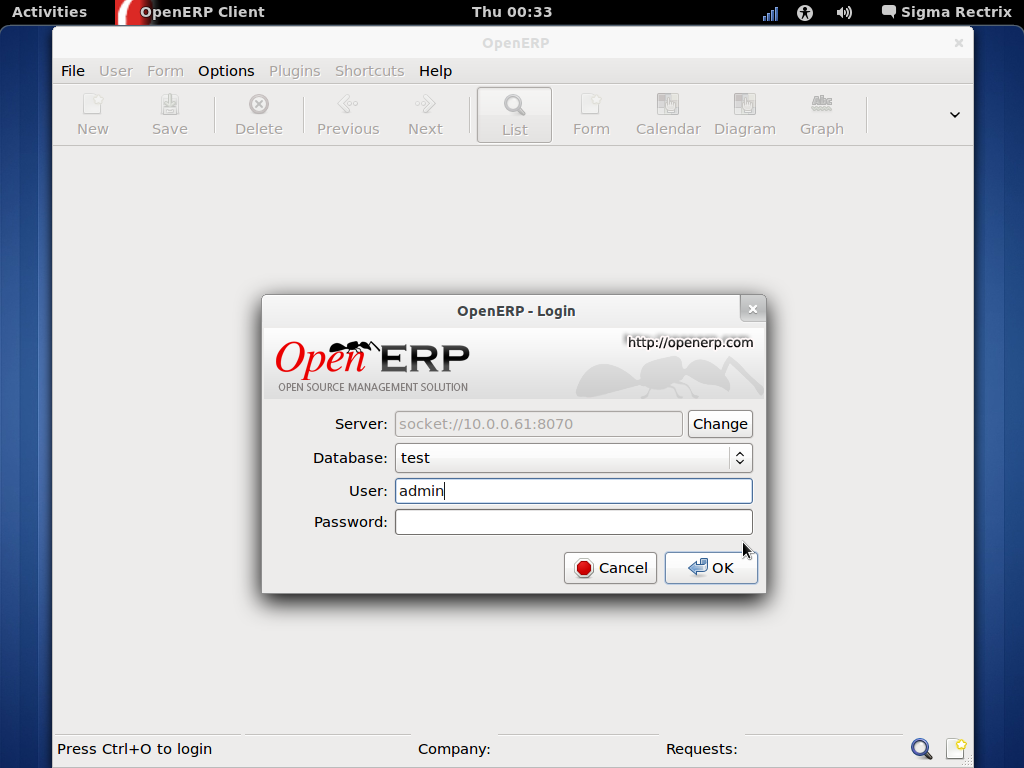Click the Company status label
The image size is (1024, 768).
(454, 749)
